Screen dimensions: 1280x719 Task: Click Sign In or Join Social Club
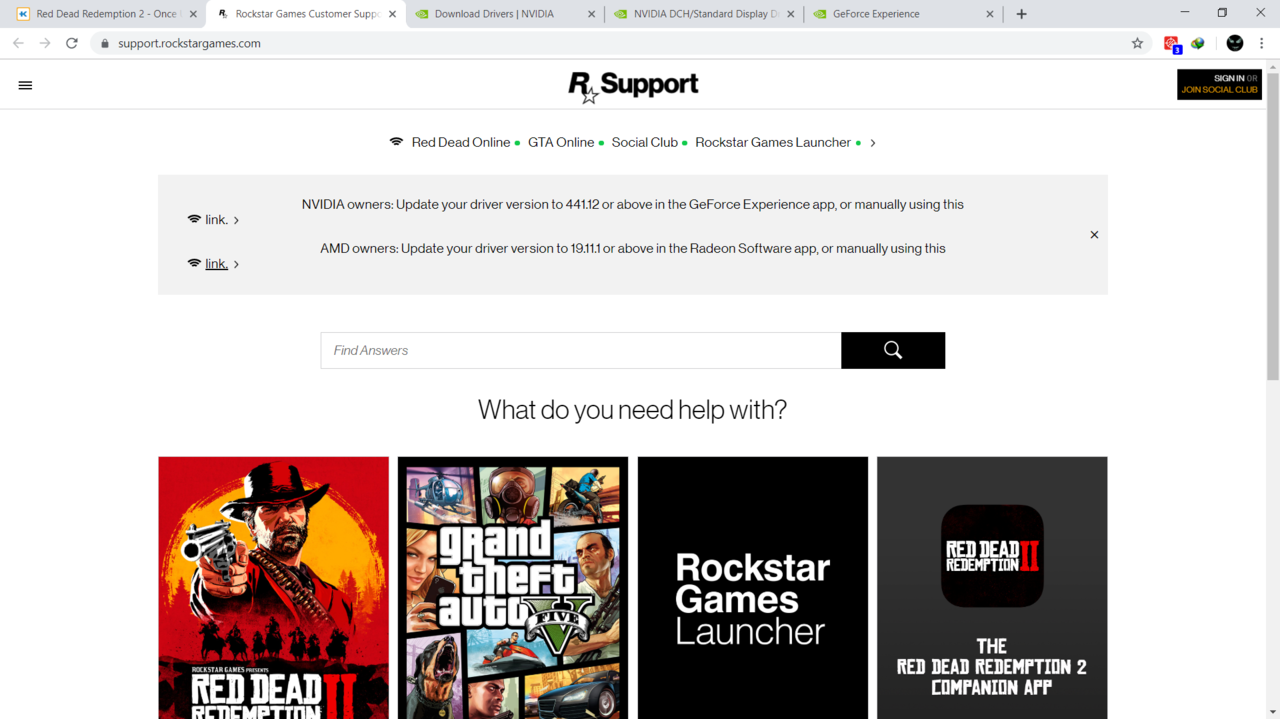1219,84
